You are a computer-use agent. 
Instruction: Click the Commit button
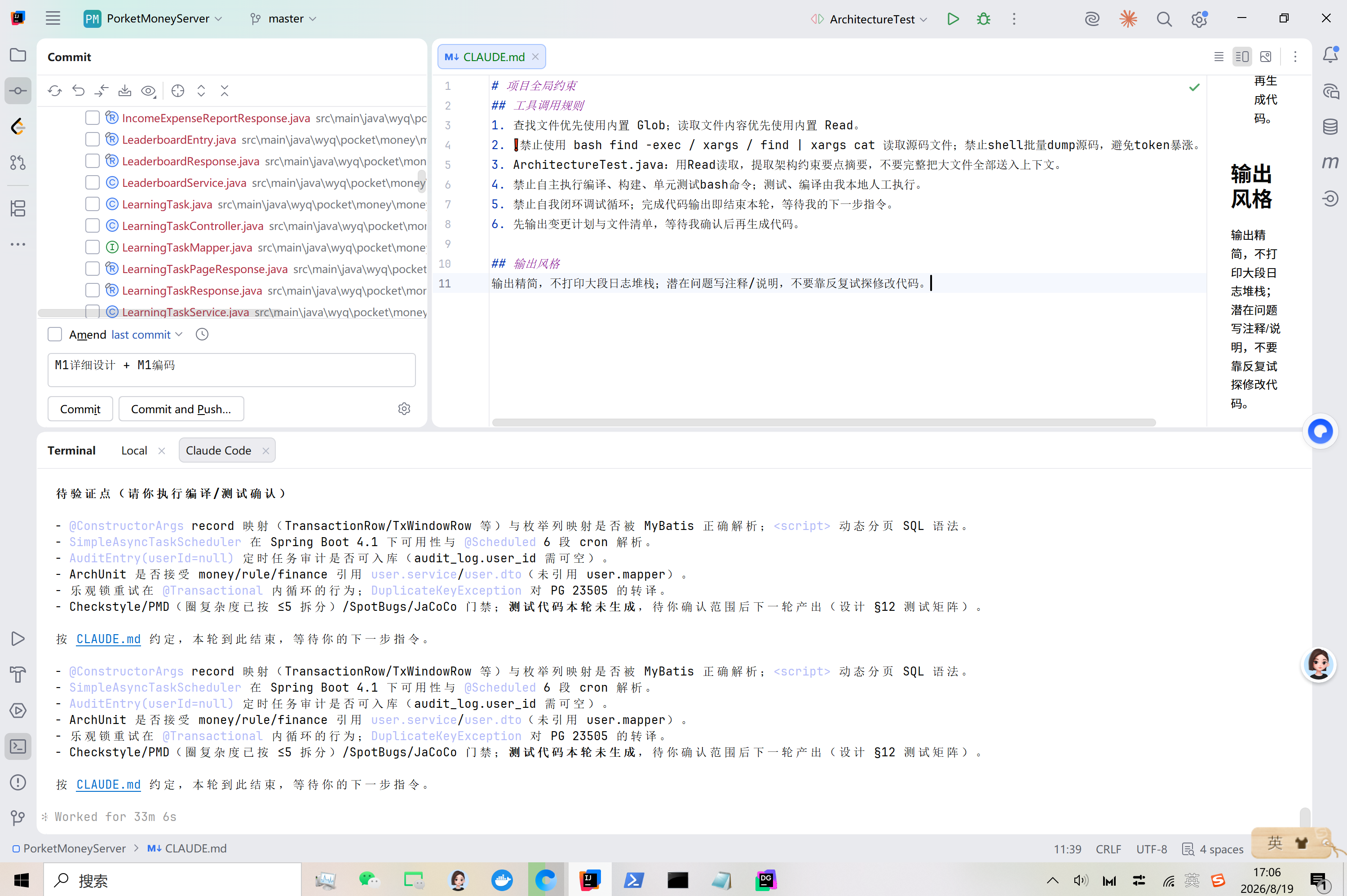click(x=80, y=409)
